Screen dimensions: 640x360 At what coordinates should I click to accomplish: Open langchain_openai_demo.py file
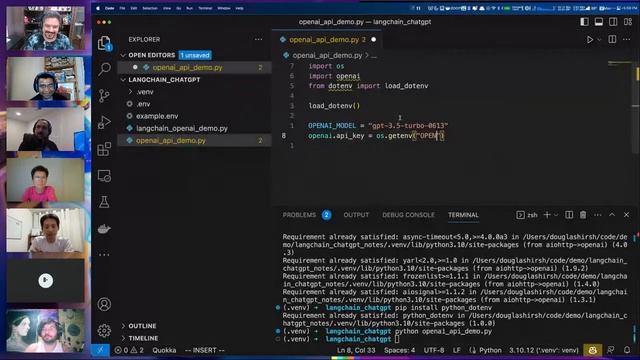point(182,128)
